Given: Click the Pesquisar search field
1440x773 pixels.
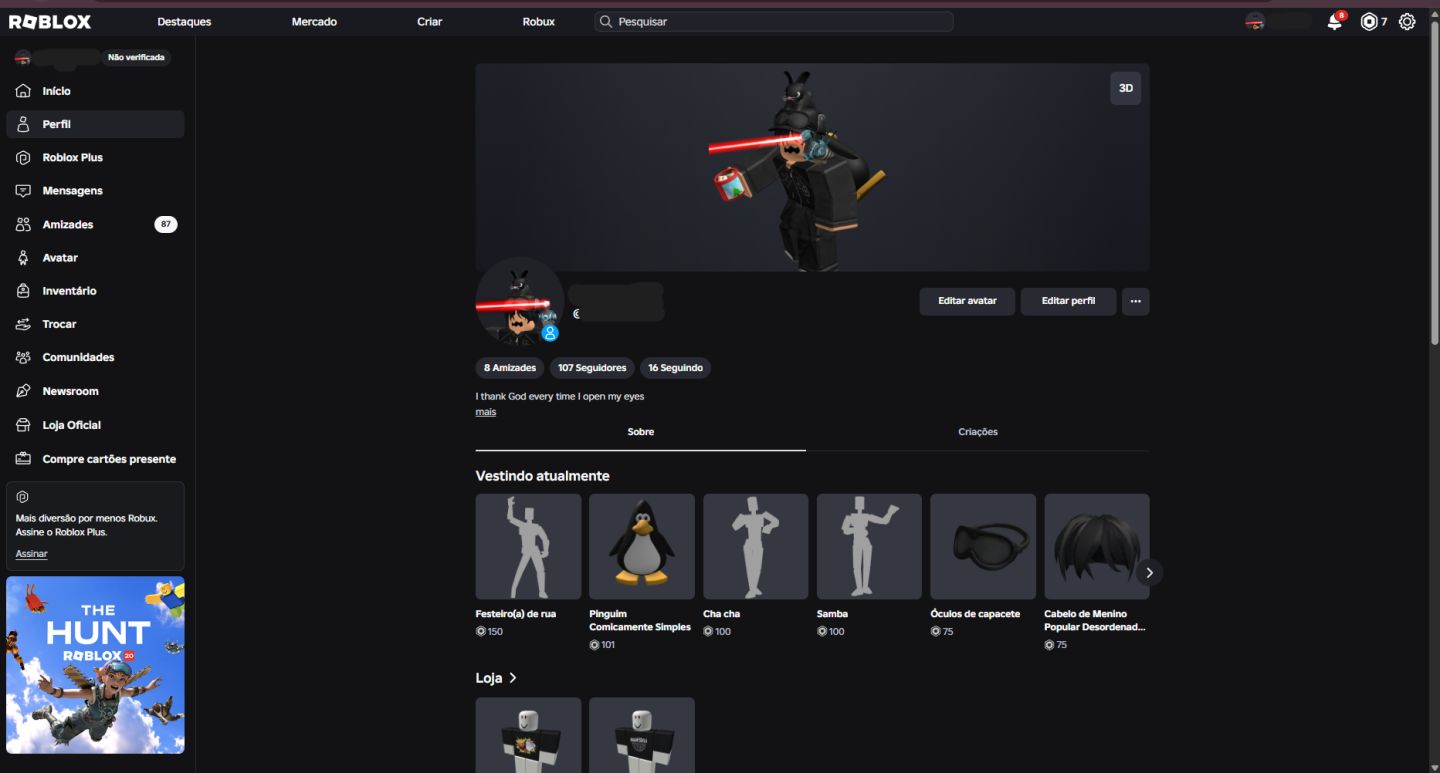Looking at the screenshot, I should (773, 21).
